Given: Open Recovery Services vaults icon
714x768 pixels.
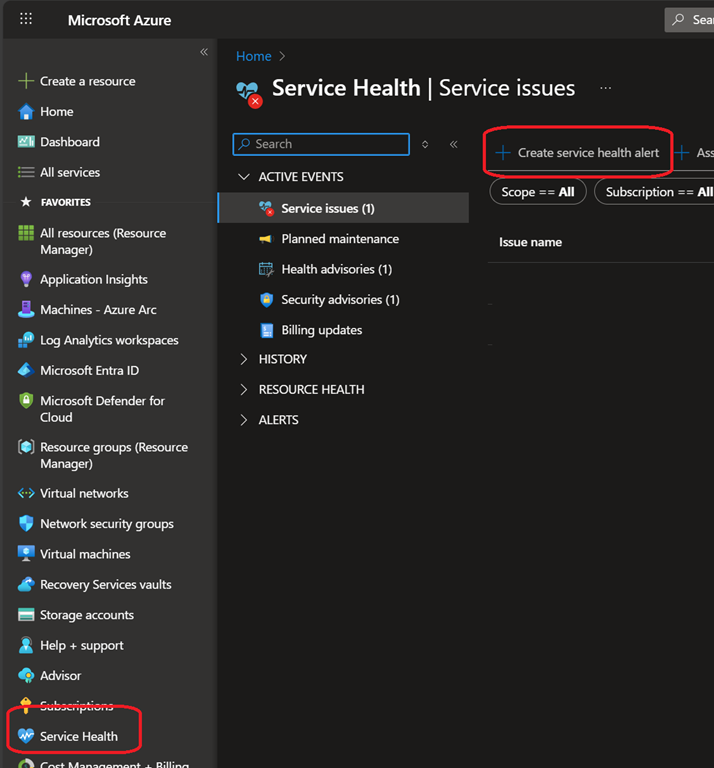Looking at the screenshot, I should (26, 584).
